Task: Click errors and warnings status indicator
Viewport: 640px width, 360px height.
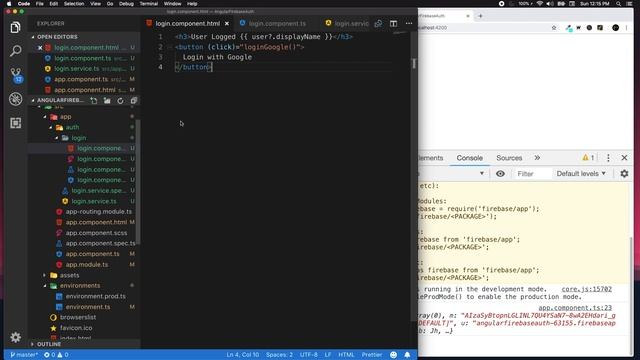Action: click(x=56, y=355)
